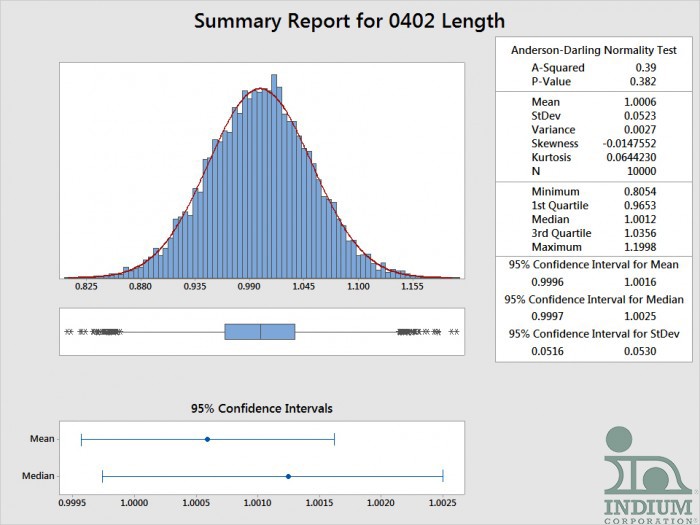Select the Kurtosis value 0.0644230
The image size is (700, 525).
pos(631,157)
